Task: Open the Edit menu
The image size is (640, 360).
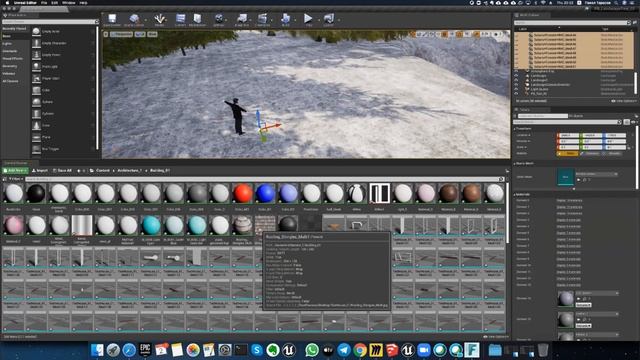Action: point(55,2)
